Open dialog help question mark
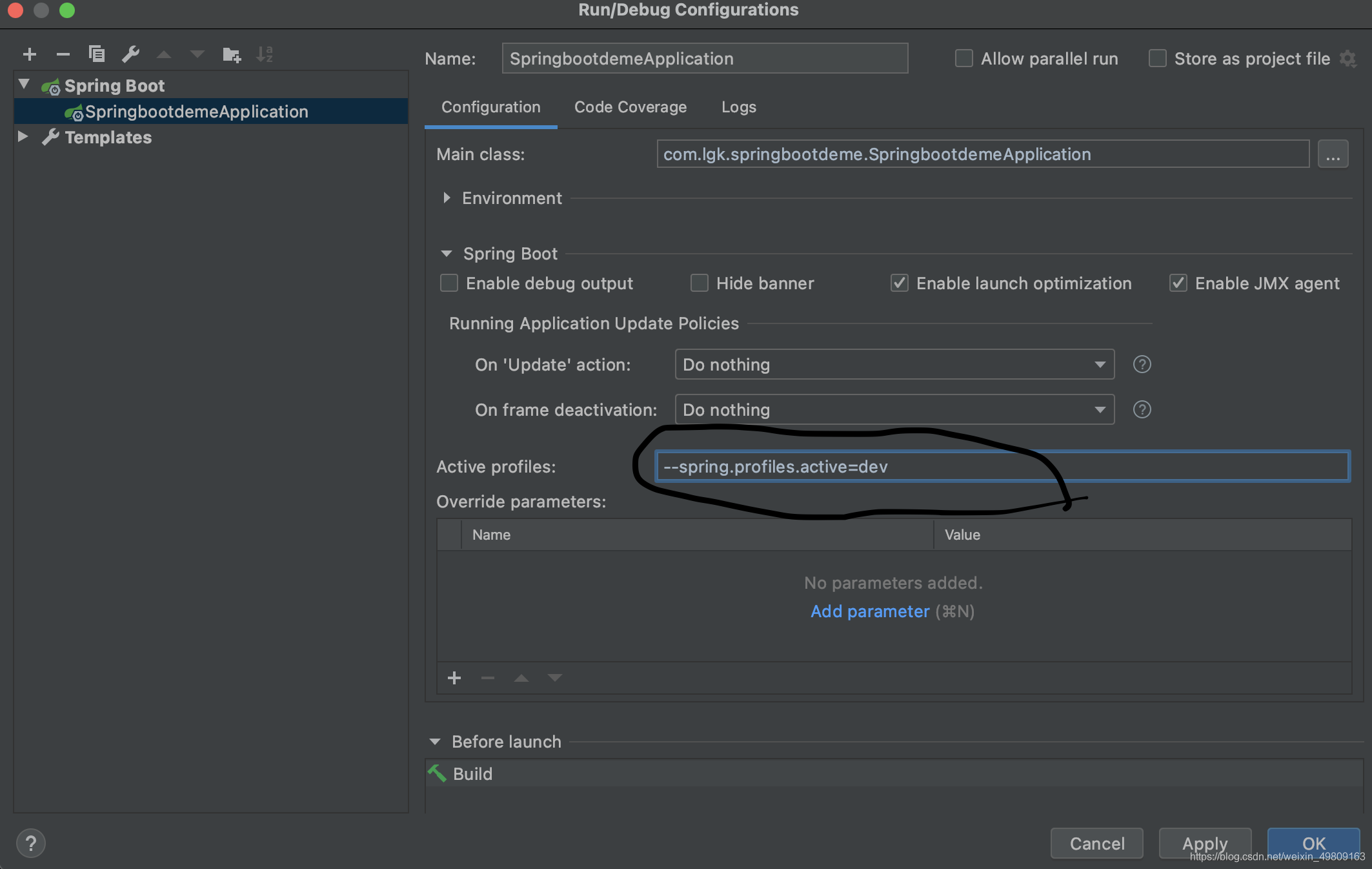The height and width of the screenshot is (869, 1372). tap(30, 843)
